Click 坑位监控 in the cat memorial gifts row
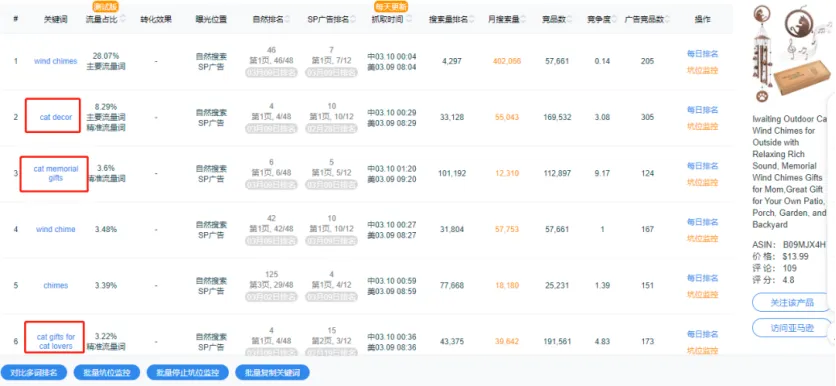 coord(702,182)
